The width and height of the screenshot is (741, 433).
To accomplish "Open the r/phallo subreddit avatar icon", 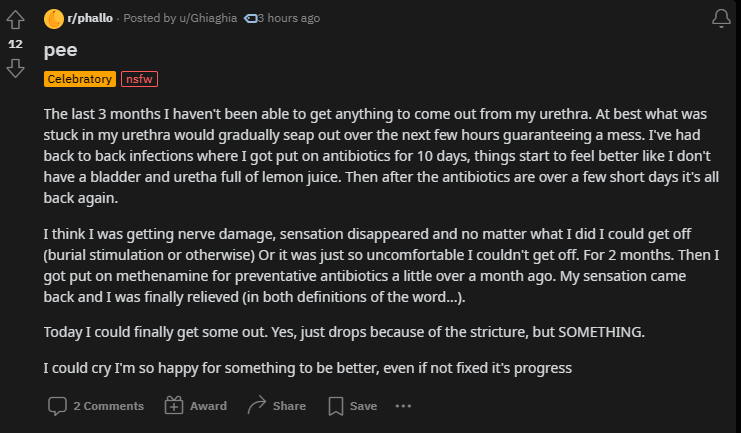I will 54,19.
